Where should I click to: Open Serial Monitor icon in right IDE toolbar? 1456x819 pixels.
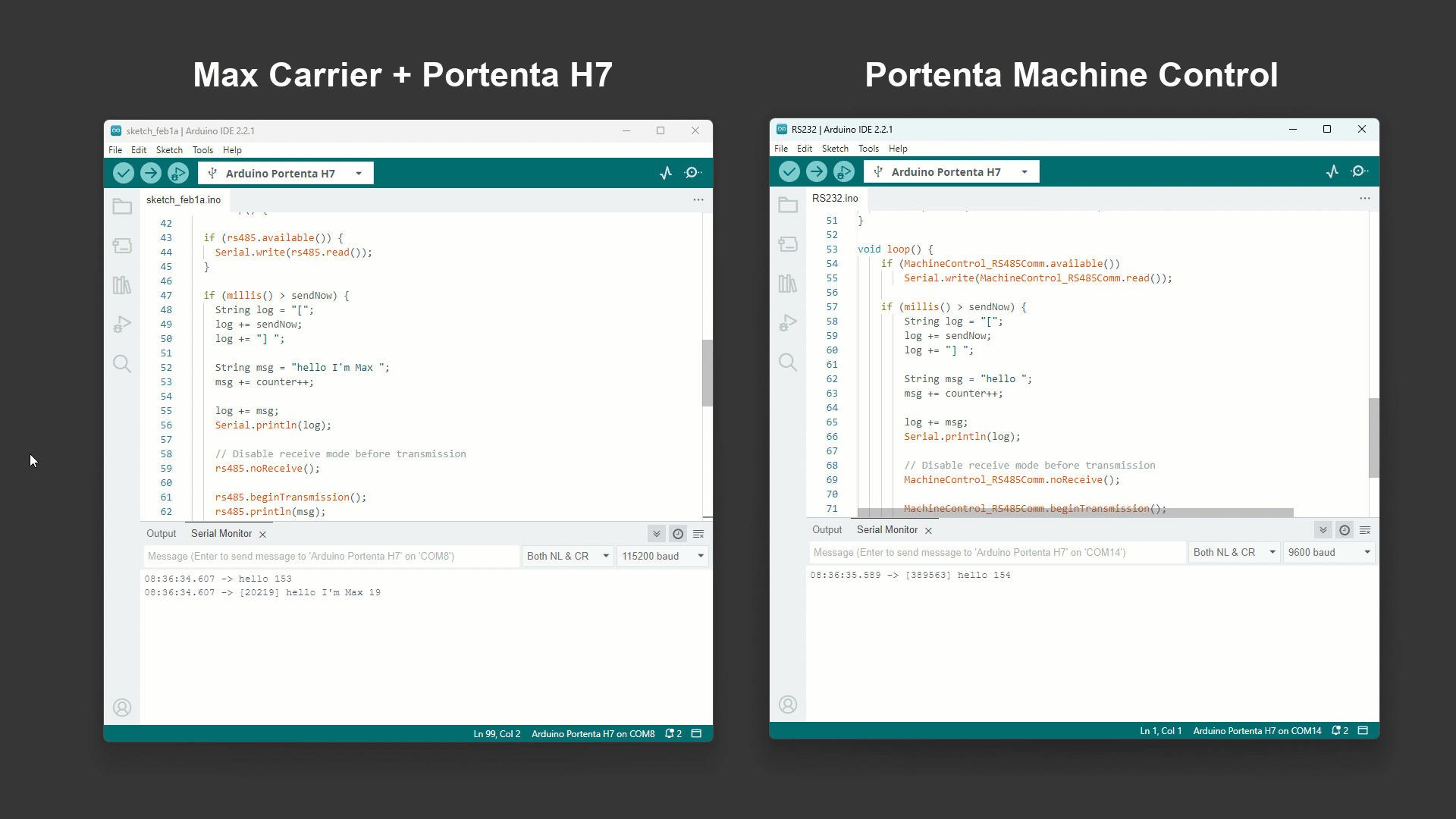click(1360, 171)
